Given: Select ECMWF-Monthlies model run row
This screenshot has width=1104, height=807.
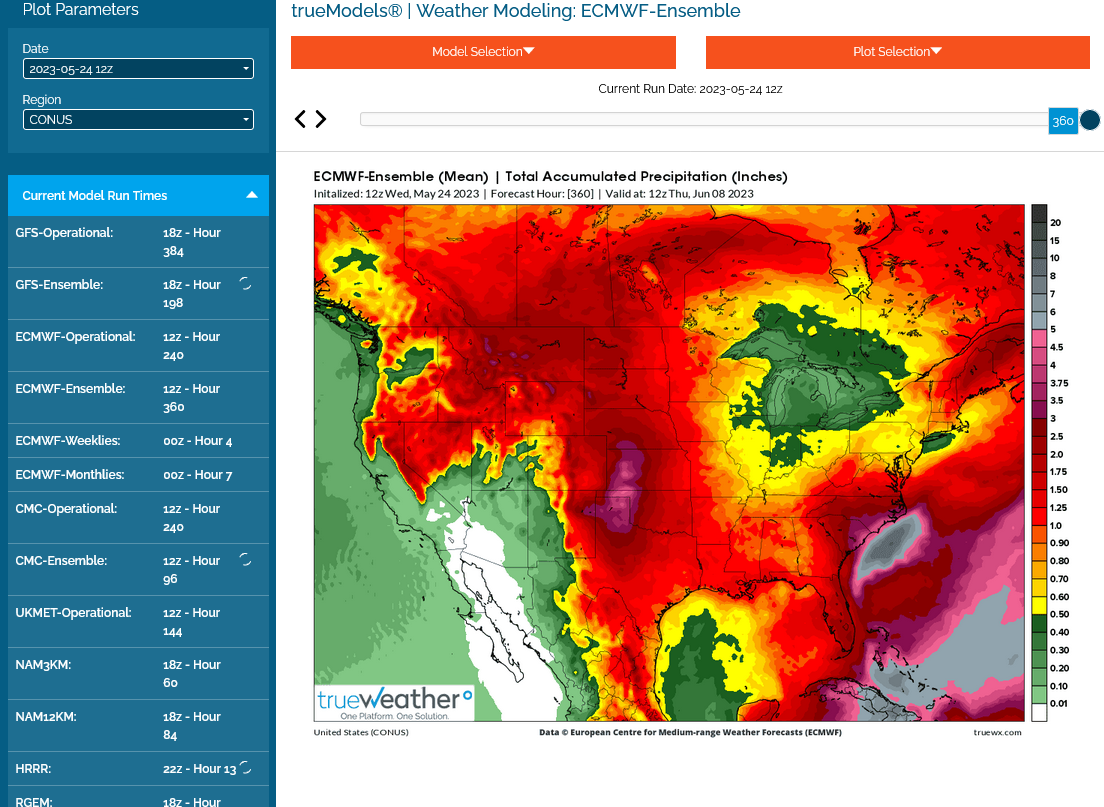Looking at the screenshot, I should 138,475.
